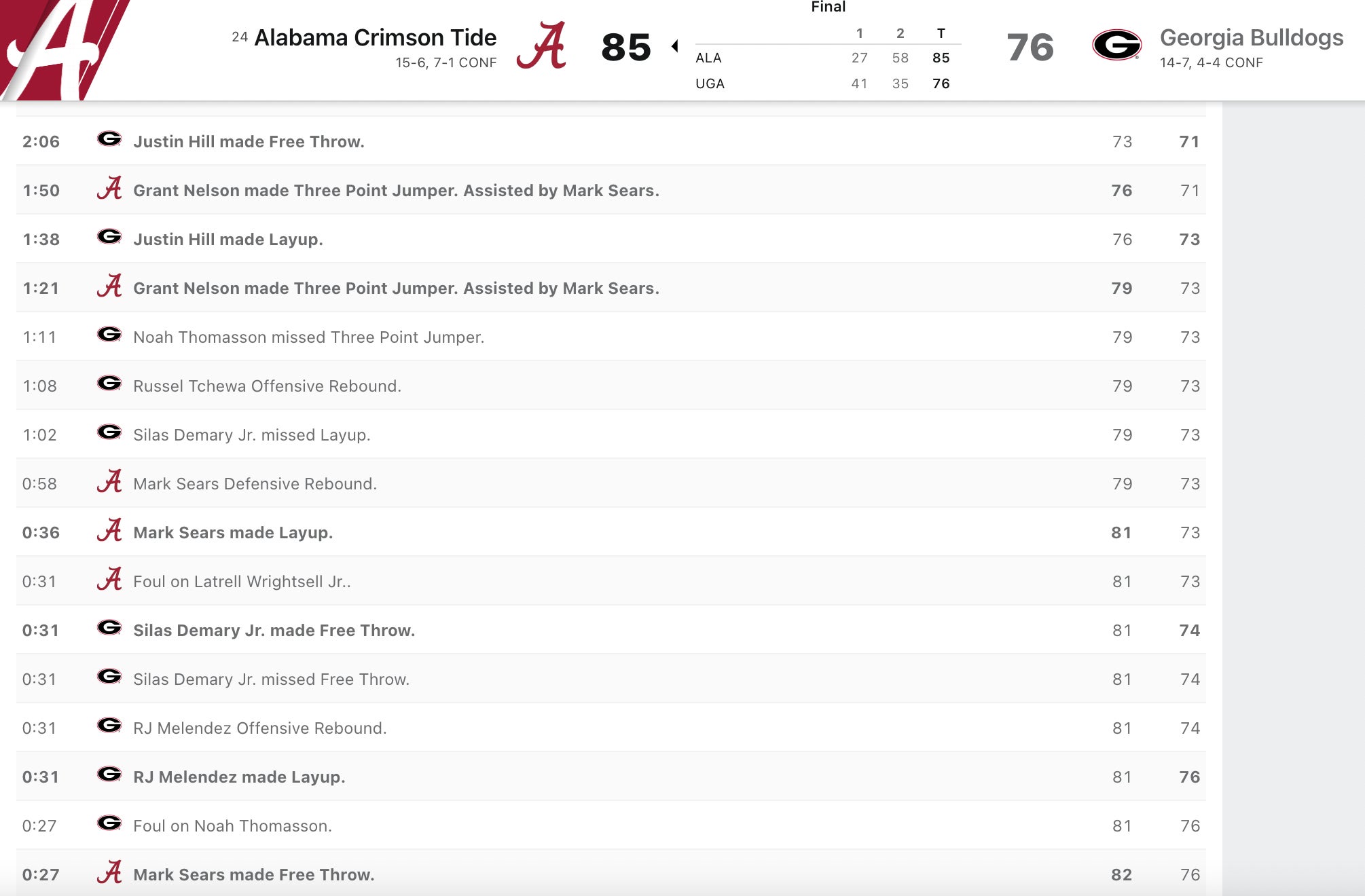Click the Alabama icon on the 1:50 play

[109, 188]
